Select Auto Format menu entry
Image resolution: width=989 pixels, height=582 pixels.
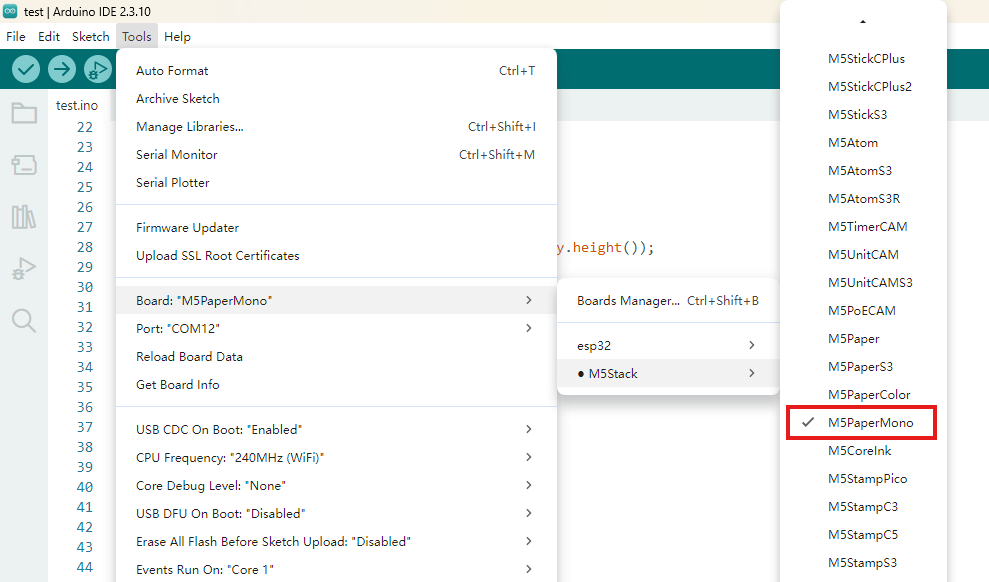tap(336, 71)
